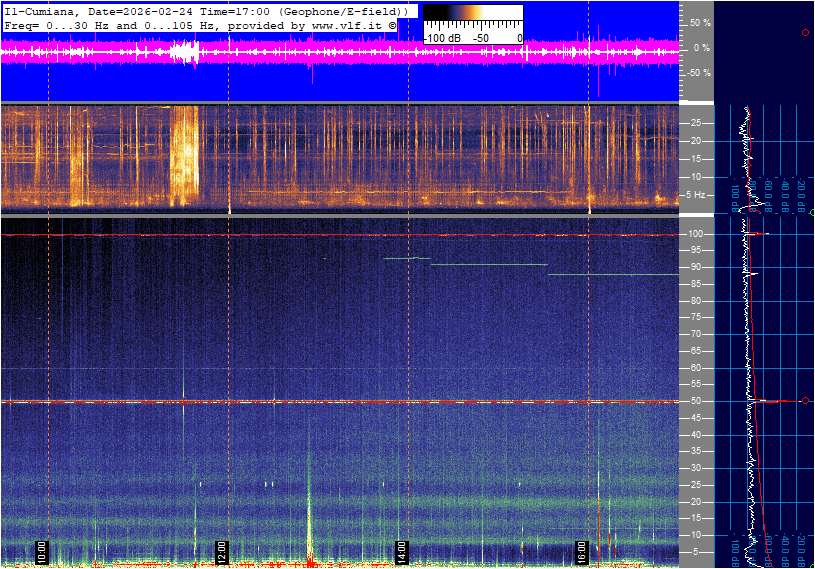Click the 0 % waveform amplitude label
815x569 pixels.
pos(700,47)
